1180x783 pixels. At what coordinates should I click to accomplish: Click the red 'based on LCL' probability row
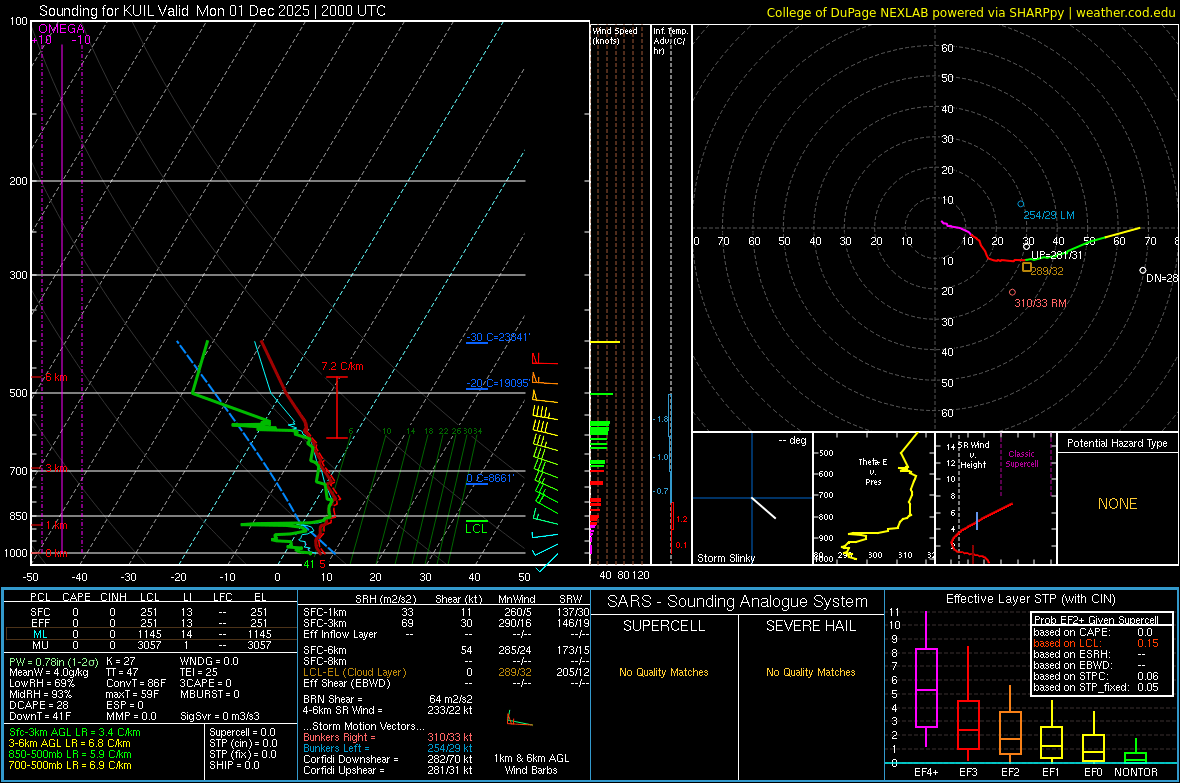pyautogui.click(x=1096, y=644)
